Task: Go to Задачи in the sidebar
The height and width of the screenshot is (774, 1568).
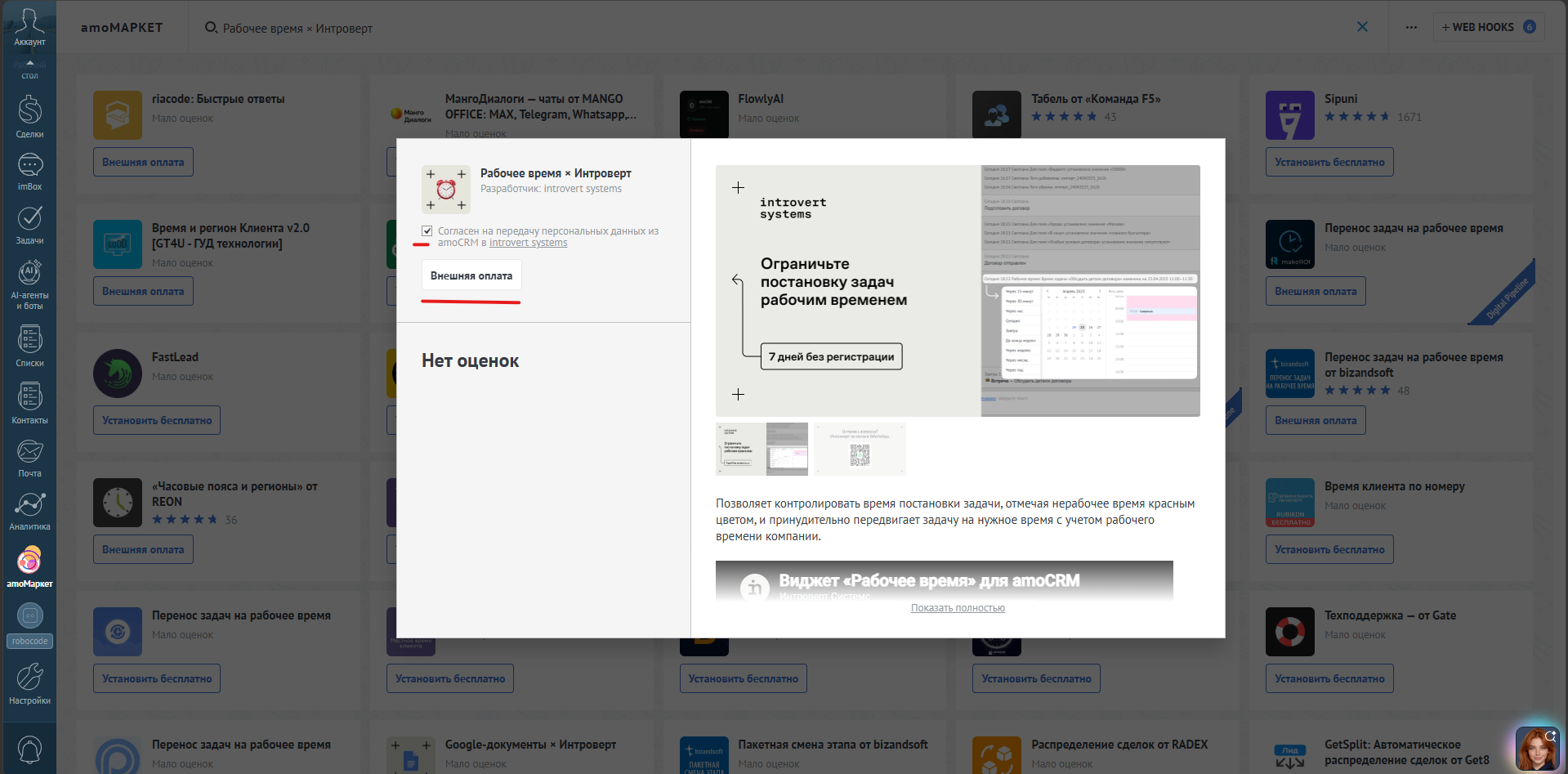Action: pos(29,225)
